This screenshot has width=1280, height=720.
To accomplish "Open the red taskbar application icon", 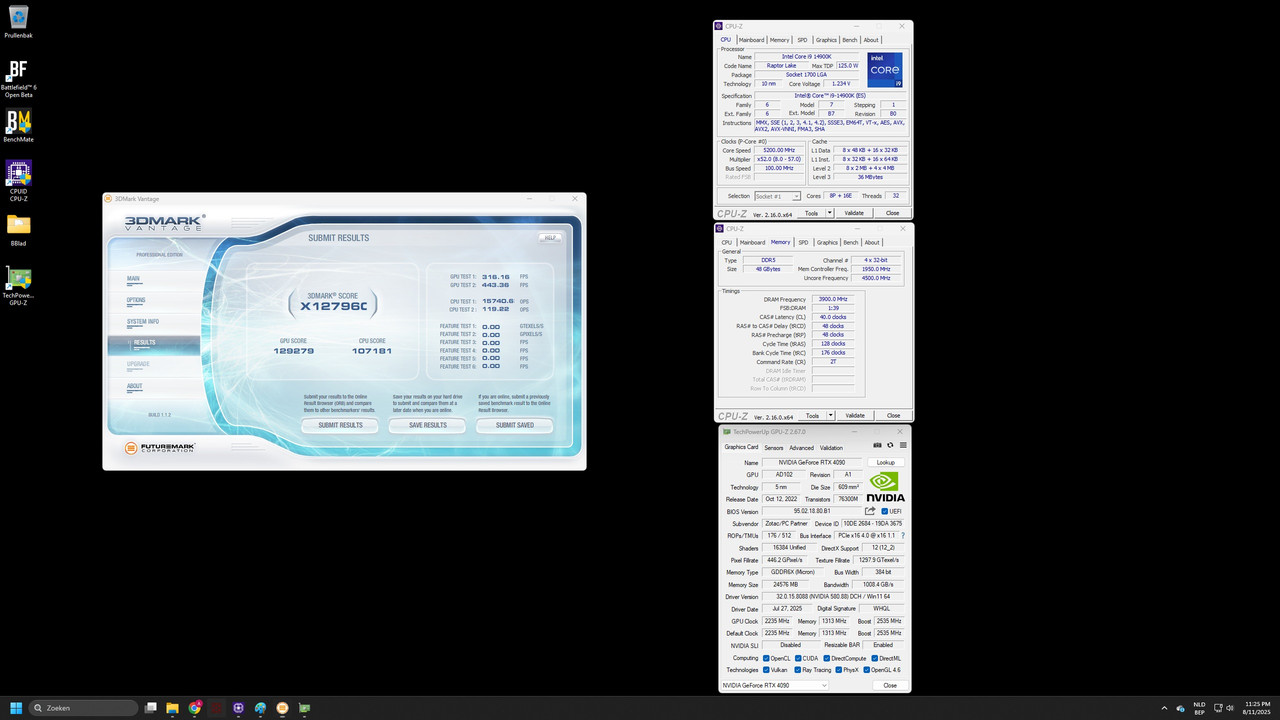I will point(216,708).
